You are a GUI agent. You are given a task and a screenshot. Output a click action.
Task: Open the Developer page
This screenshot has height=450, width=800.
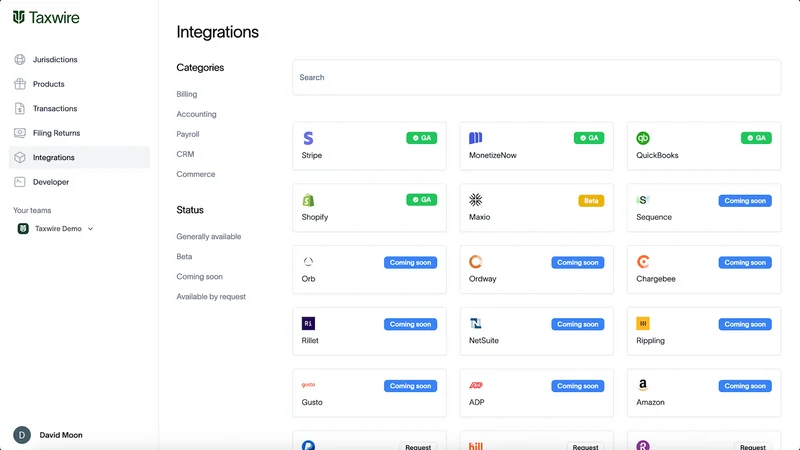79,182
